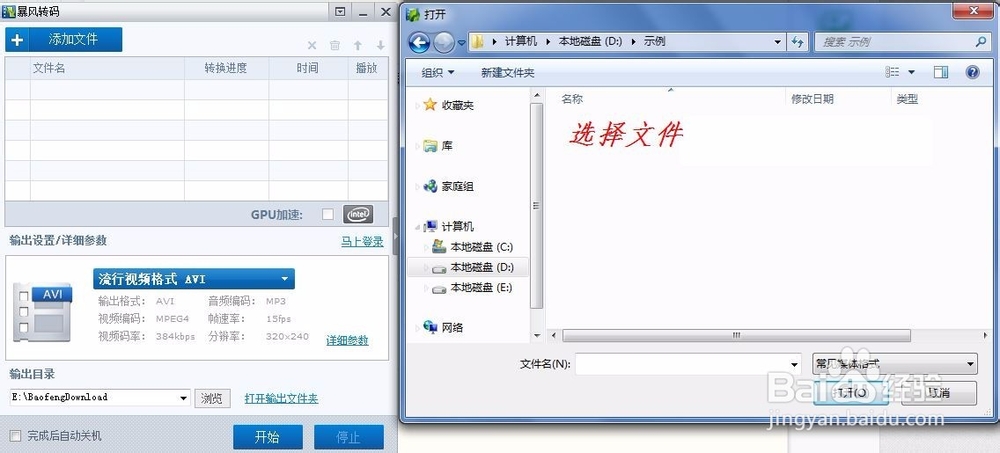The height and width of the screenshot is (453, 1000).
Task: Click the trash delete icon in Baofeng list toolbar
Action: pyautogui.click(x=335, y=45)
